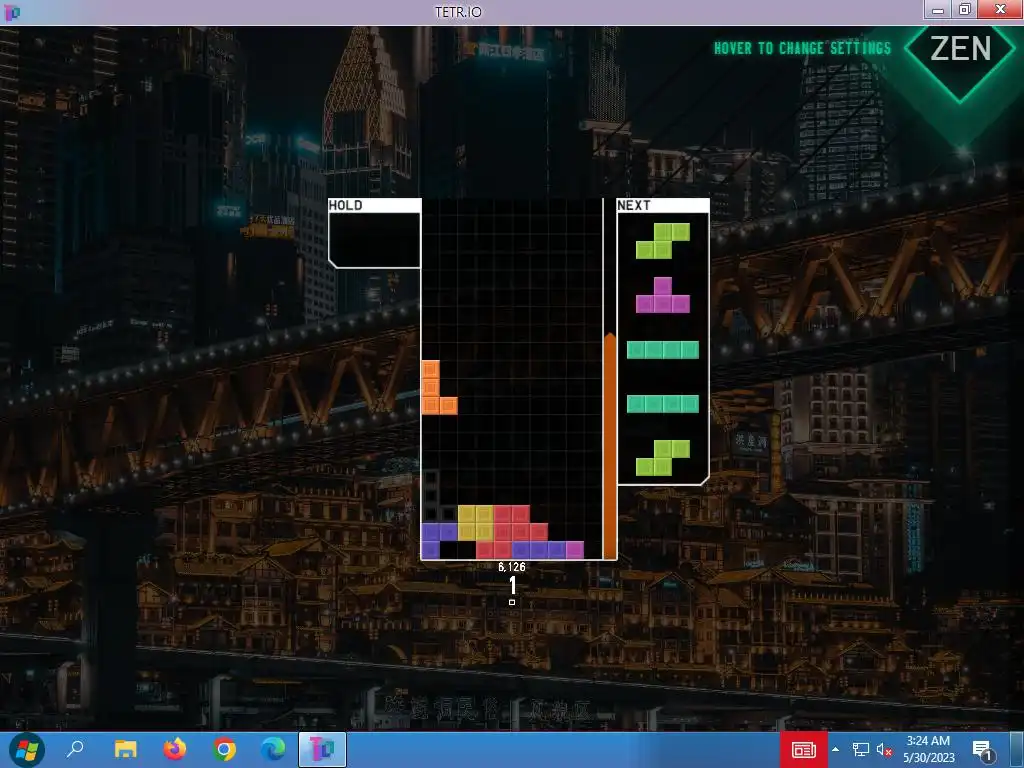This screenshot has width=1024, height=768.
Task: Launch Google Chrome from the taskbar
Action: (x=224, y=749)
